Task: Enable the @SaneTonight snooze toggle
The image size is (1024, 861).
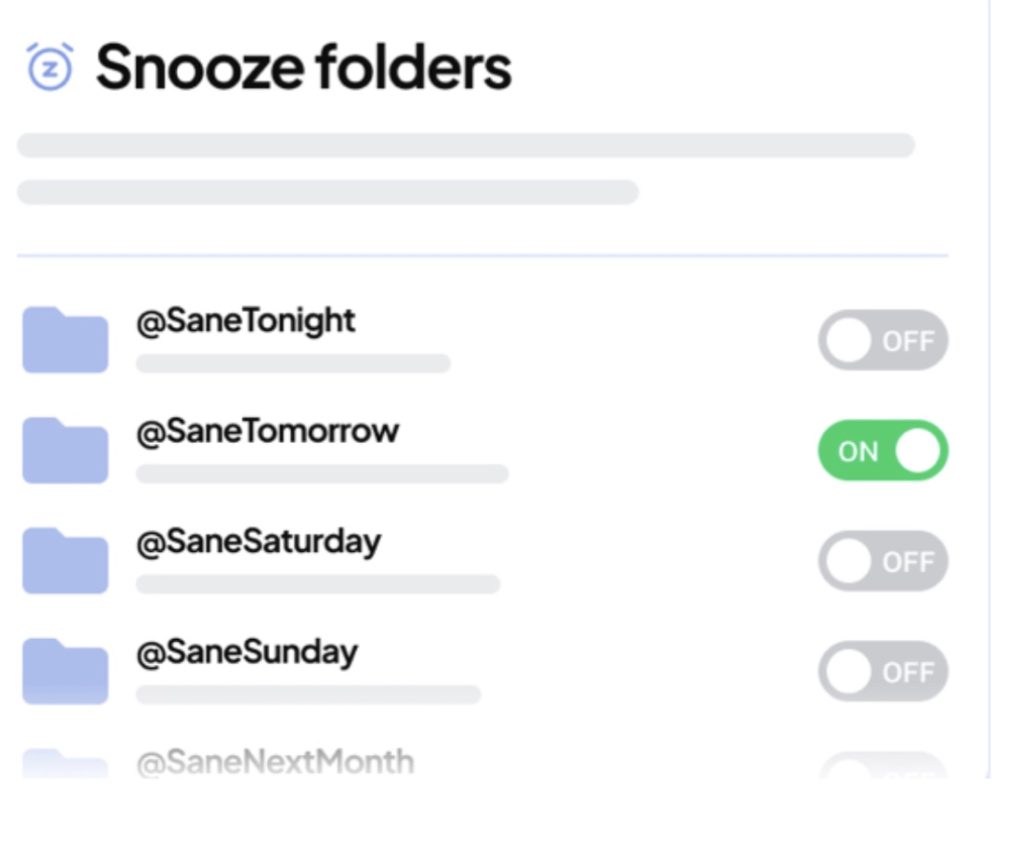Action: pyautogui.click(x=883, y=340)
